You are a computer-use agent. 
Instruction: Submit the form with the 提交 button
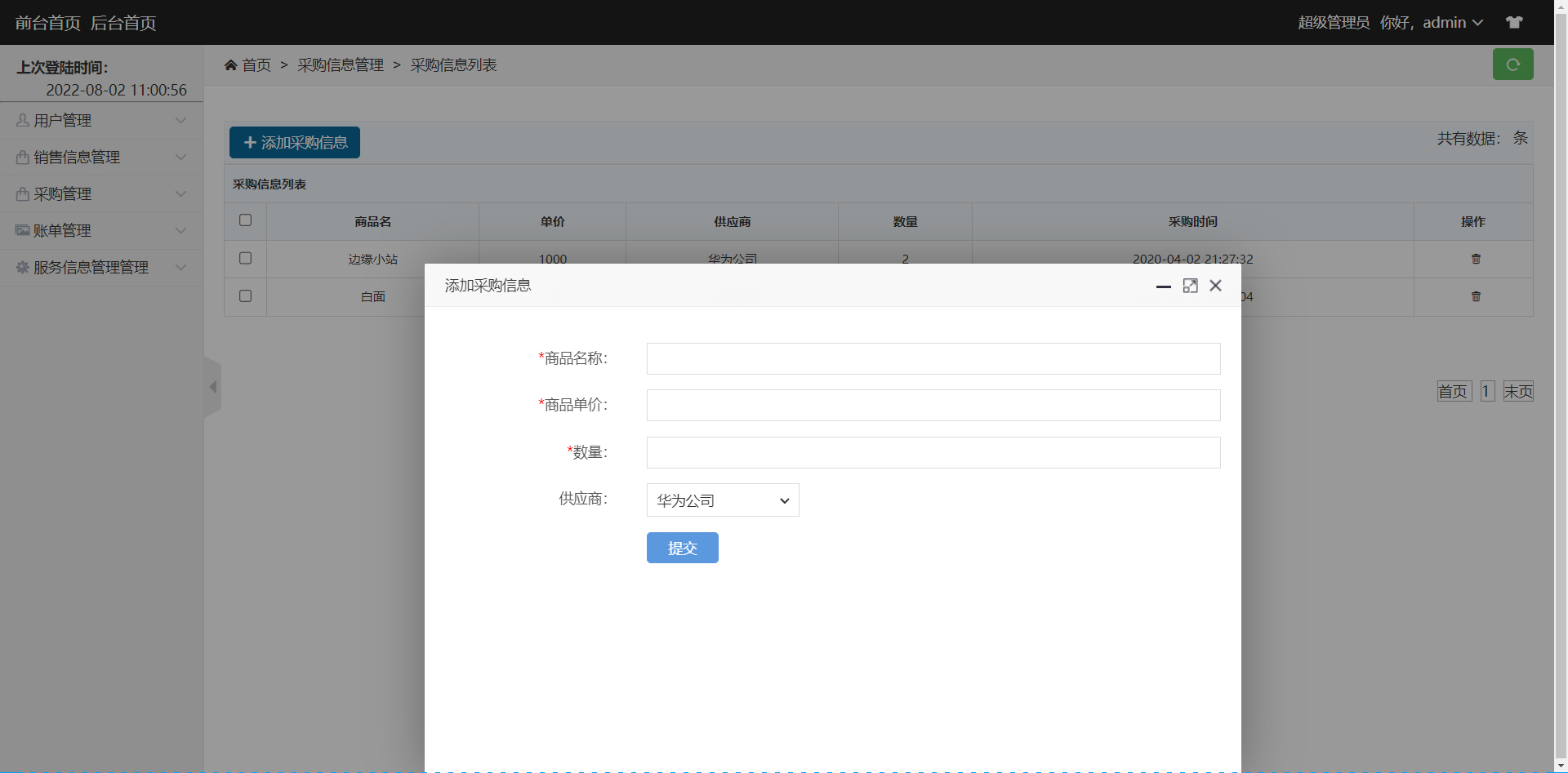(x=682, y=547)
